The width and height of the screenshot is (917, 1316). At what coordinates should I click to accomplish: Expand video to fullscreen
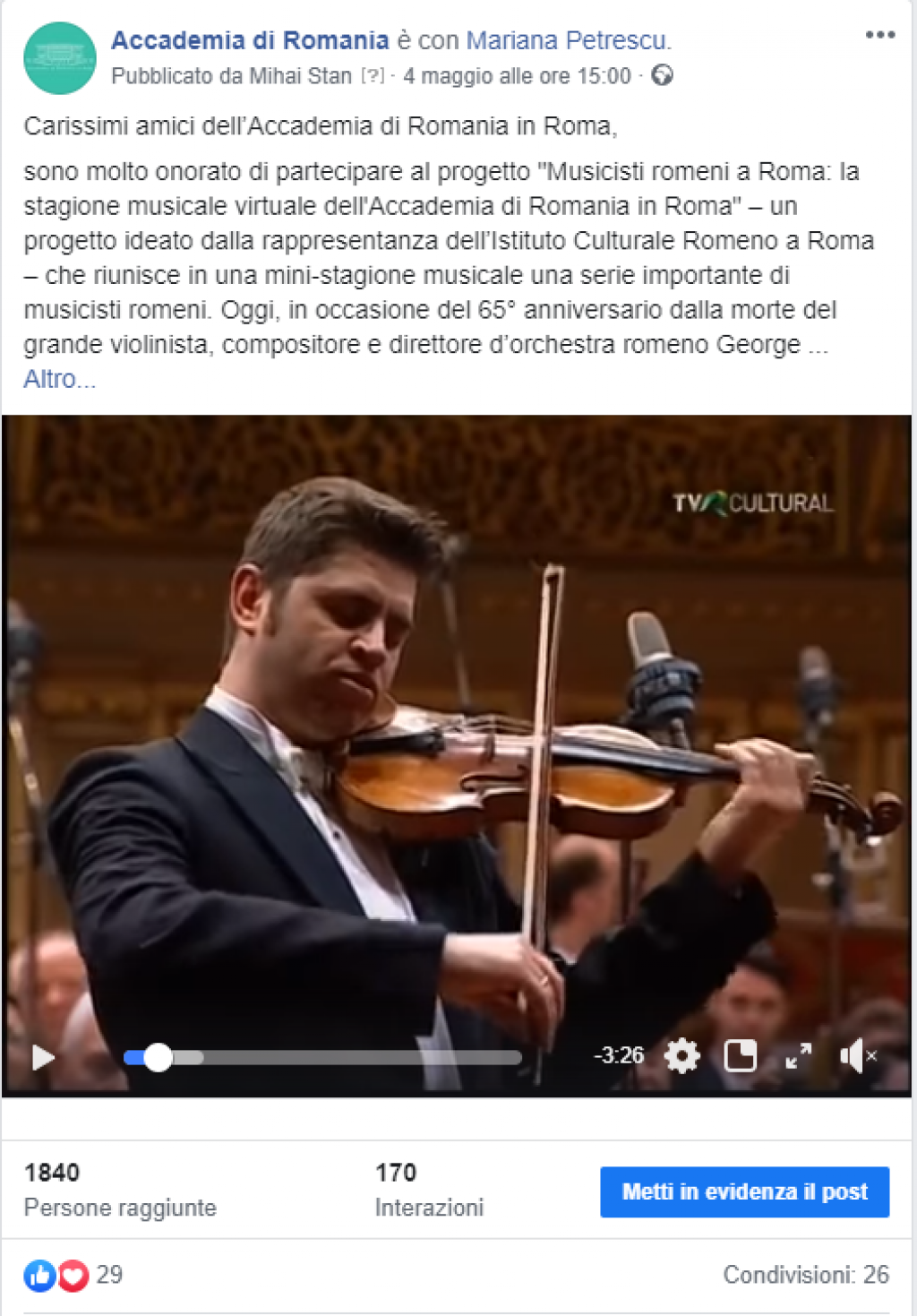click(798, 1056)
